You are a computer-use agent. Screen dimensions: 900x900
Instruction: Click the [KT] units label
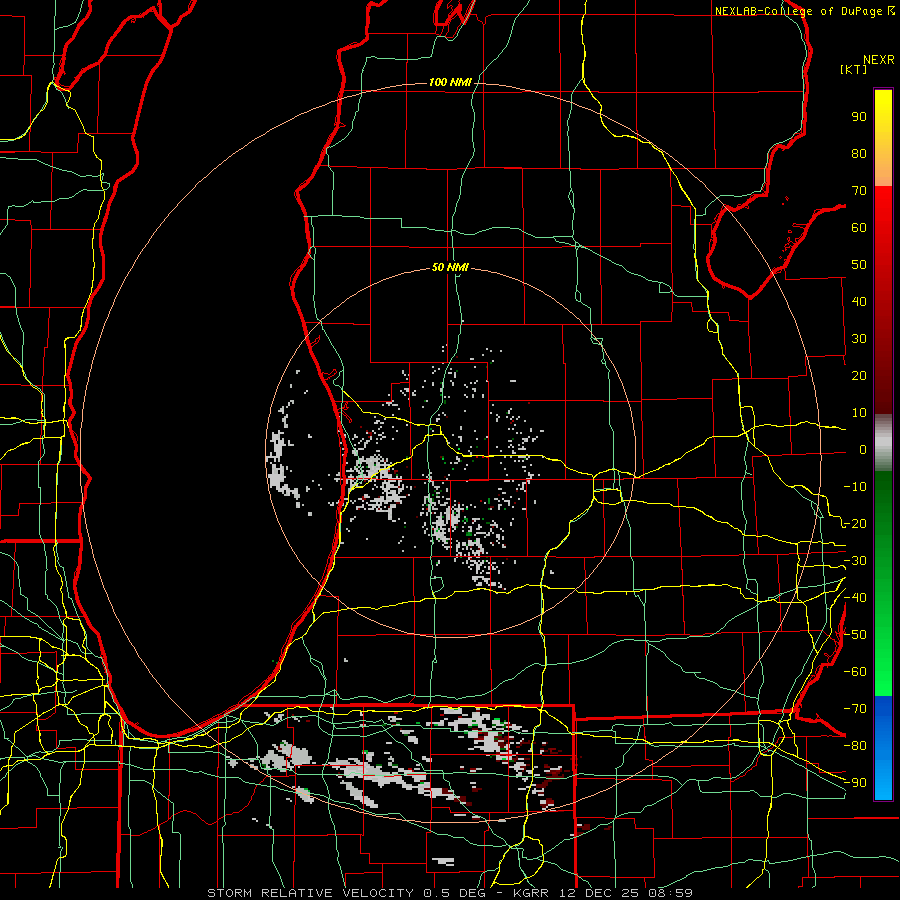point(854,69)
